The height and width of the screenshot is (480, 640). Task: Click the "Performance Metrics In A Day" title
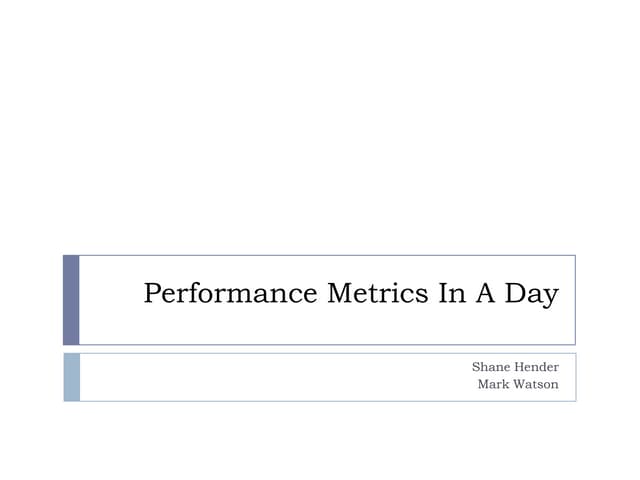(350, 295)
